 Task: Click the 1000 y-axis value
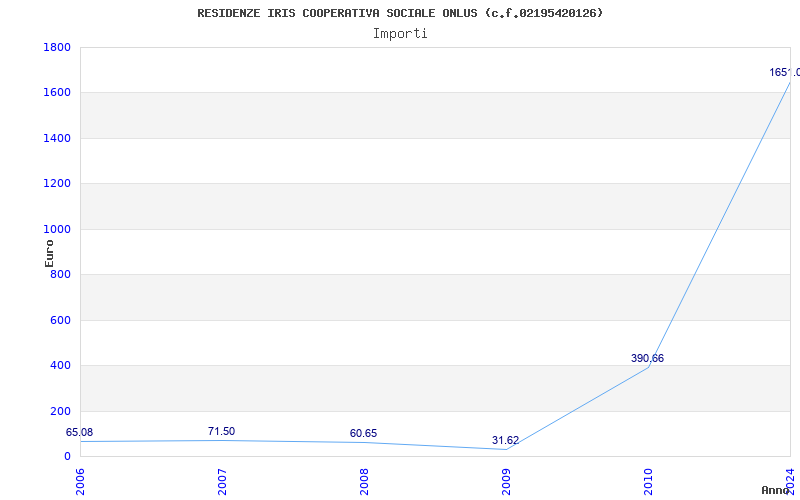57,230
